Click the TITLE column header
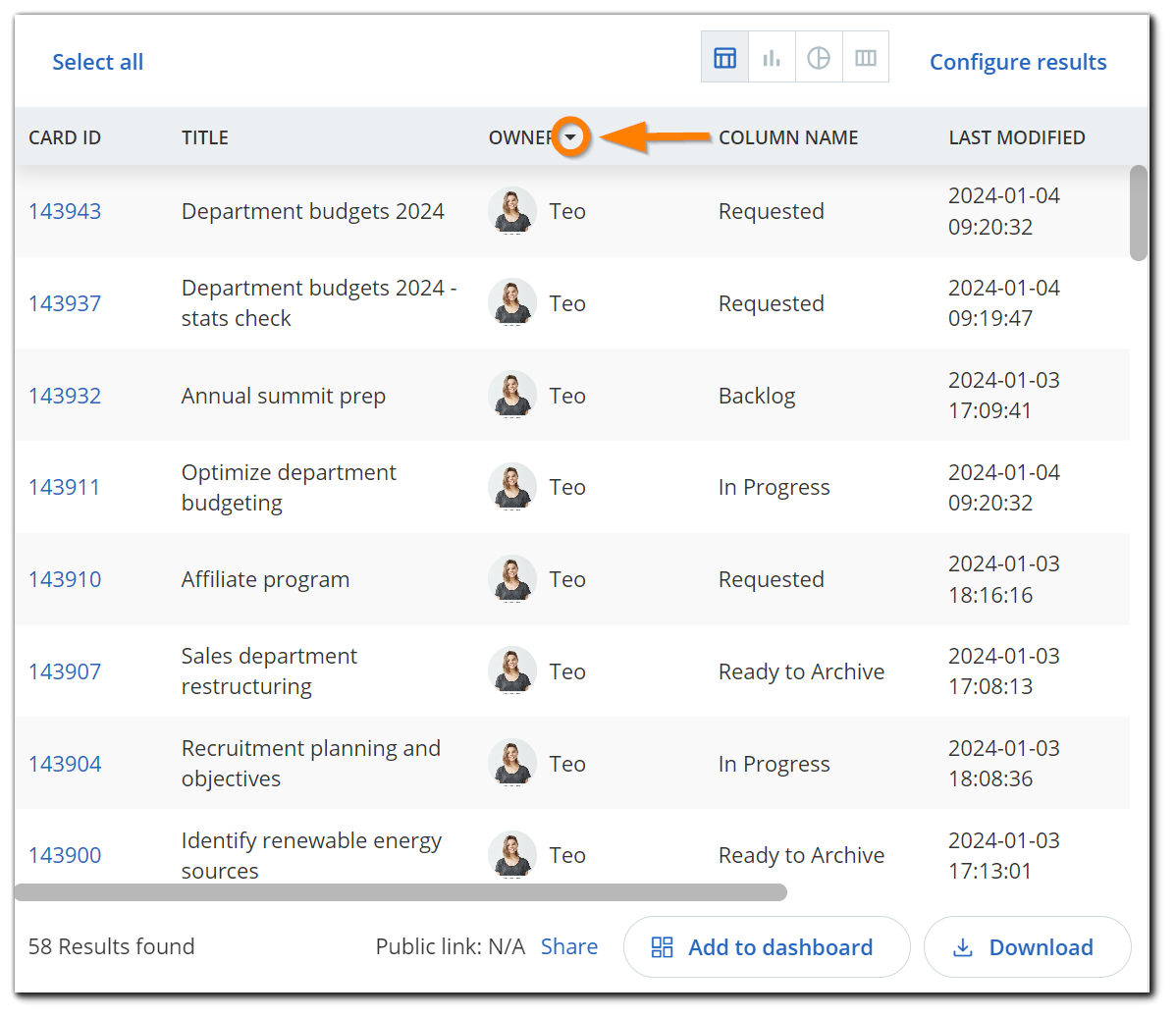The image size is (1176, 1019). (204, 137)
